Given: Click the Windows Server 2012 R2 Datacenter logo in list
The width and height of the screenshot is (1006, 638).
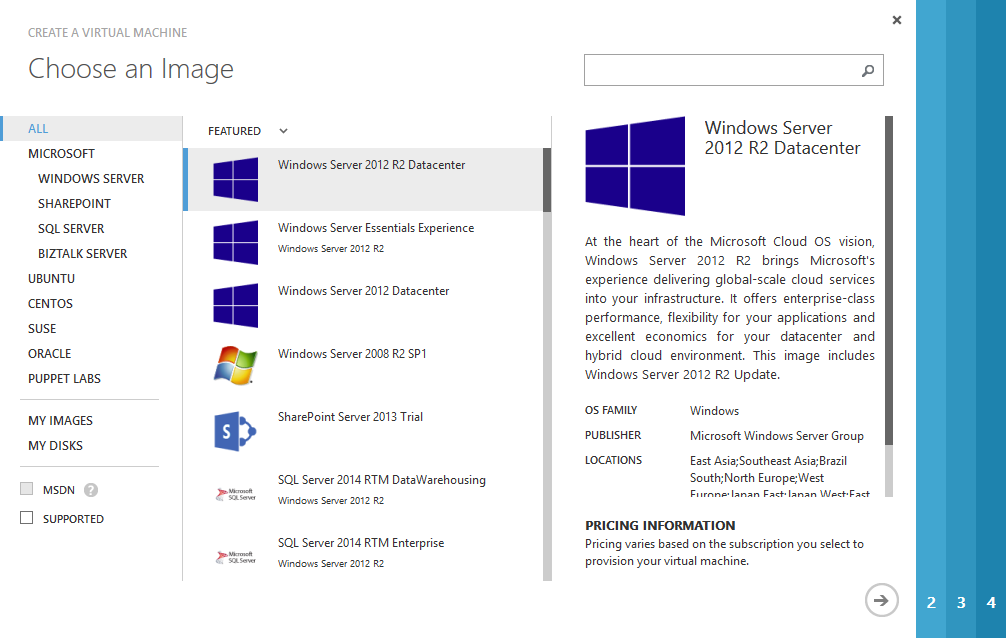Looking at the screenshot, I should (x=235, y=180).
